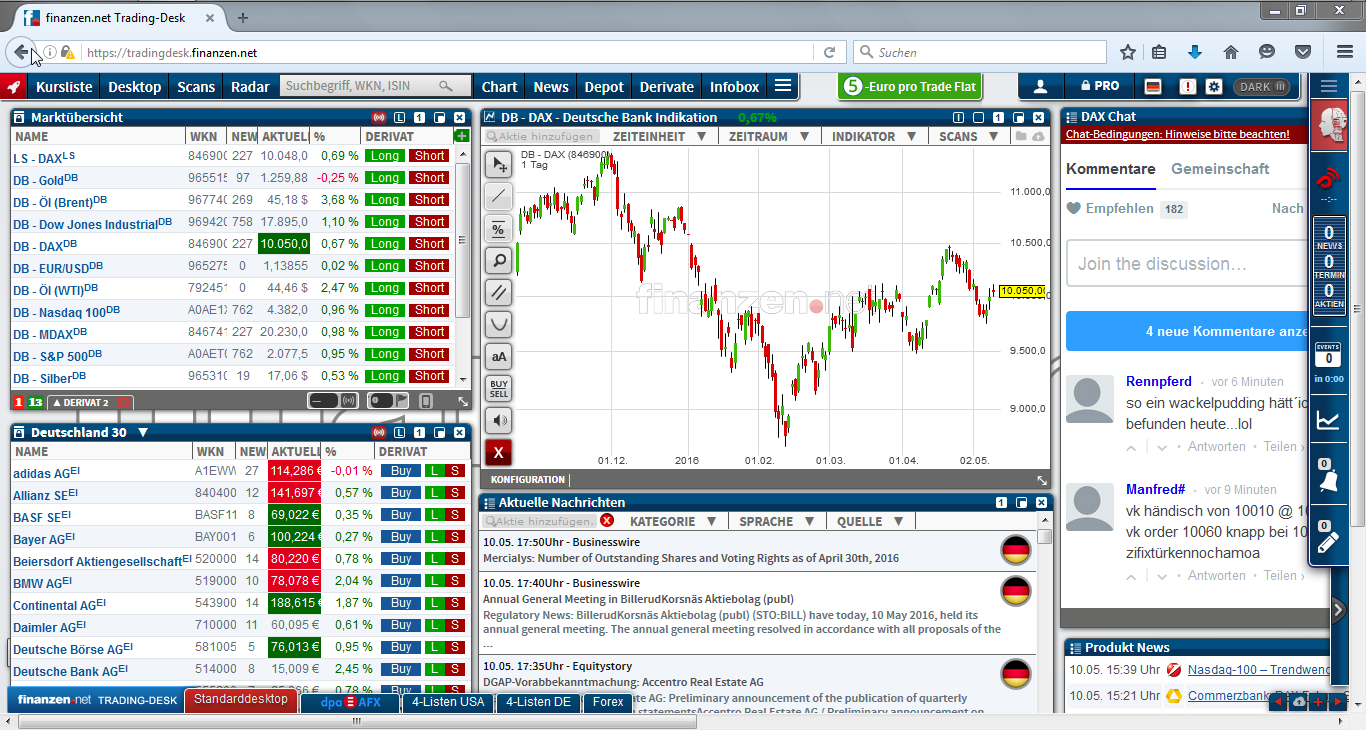
Task: Open the Scans menu in top navigation
Action: [x=196, y=87]
